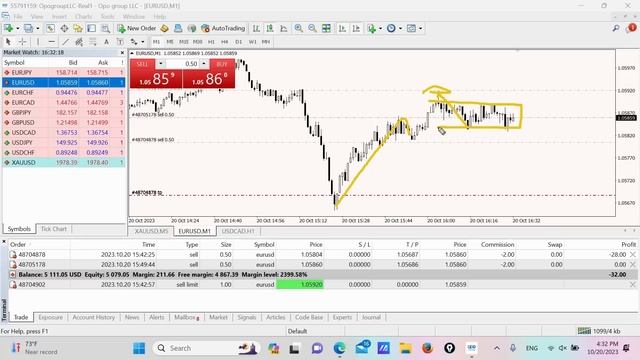Select the trendline drawing tool
This screenshot has width=640, height=360.
[65, 42]
